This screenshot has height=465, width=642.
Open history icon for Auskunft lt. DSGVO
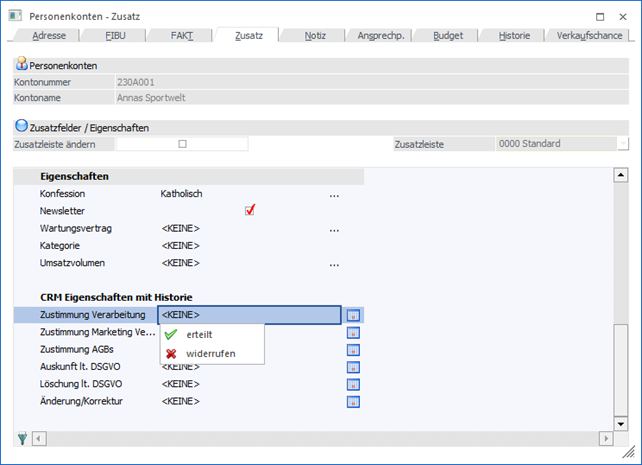point(353,367)
